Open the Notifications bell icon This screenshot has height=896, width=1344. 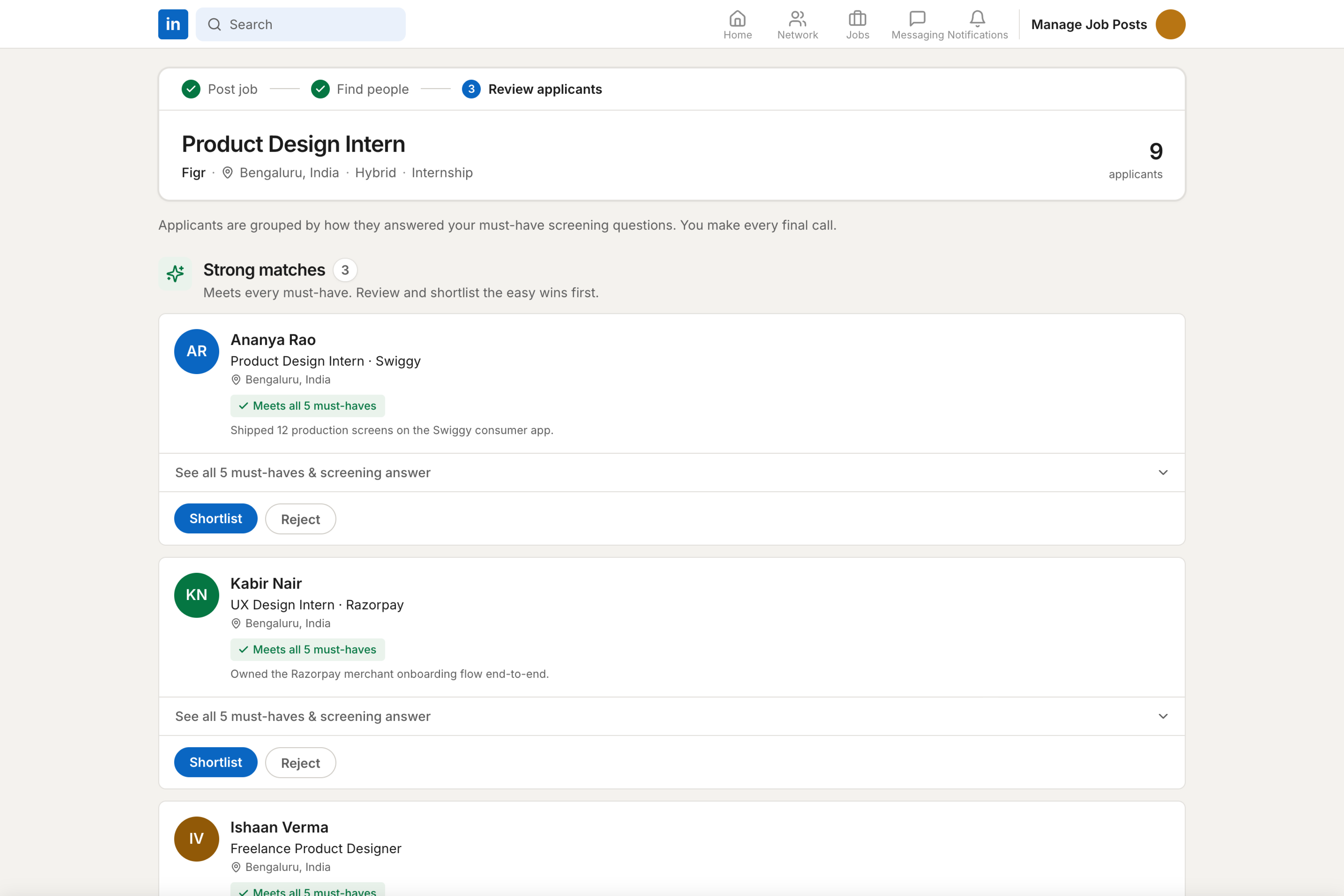(977, 19)
